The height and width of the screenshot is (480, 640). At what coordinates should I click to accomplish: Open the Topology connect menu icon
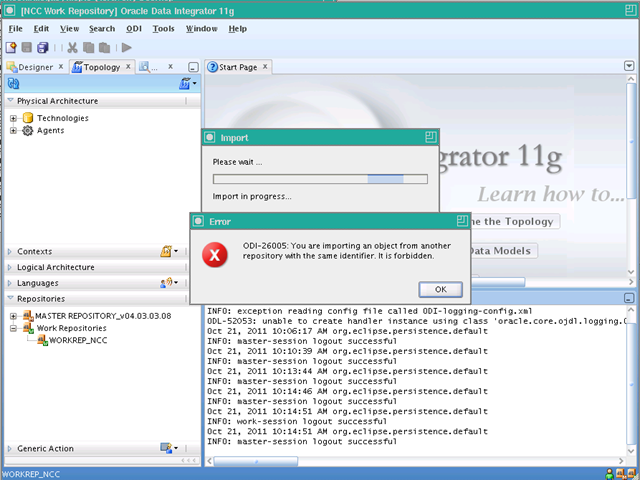(187, 84)
